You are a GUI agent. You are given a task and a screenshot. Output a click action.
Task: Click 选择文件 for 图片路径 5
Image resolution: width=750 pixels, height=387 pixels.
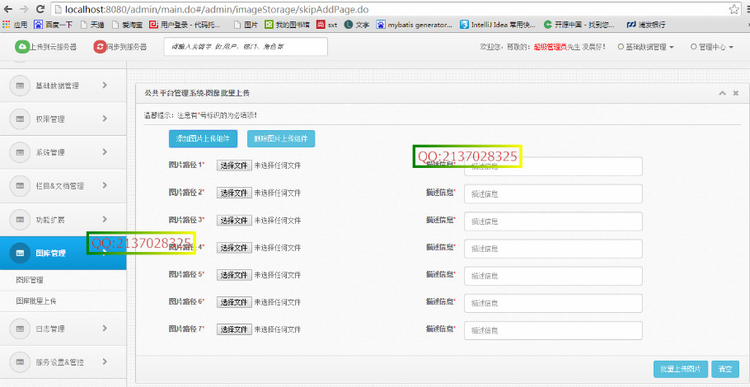click(x=234, y=275)
